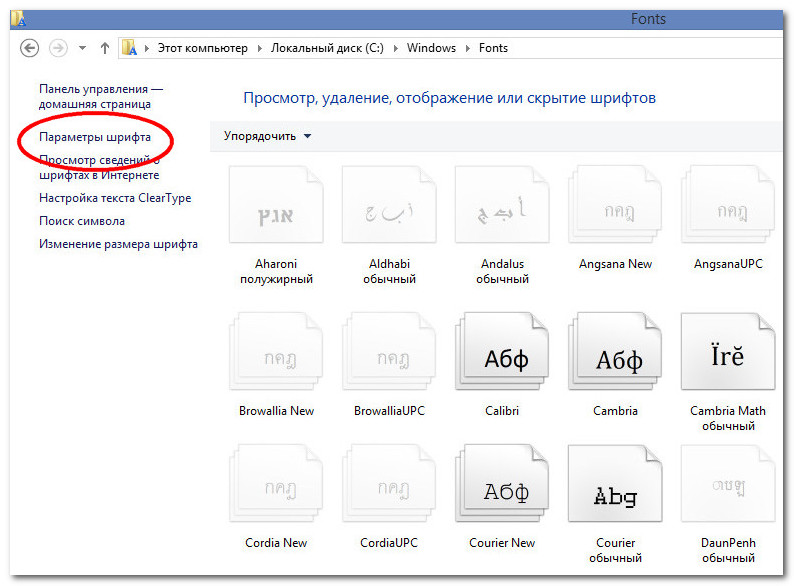
Task: Click the Aldhabi обычный label
Action: coord(389,271)
